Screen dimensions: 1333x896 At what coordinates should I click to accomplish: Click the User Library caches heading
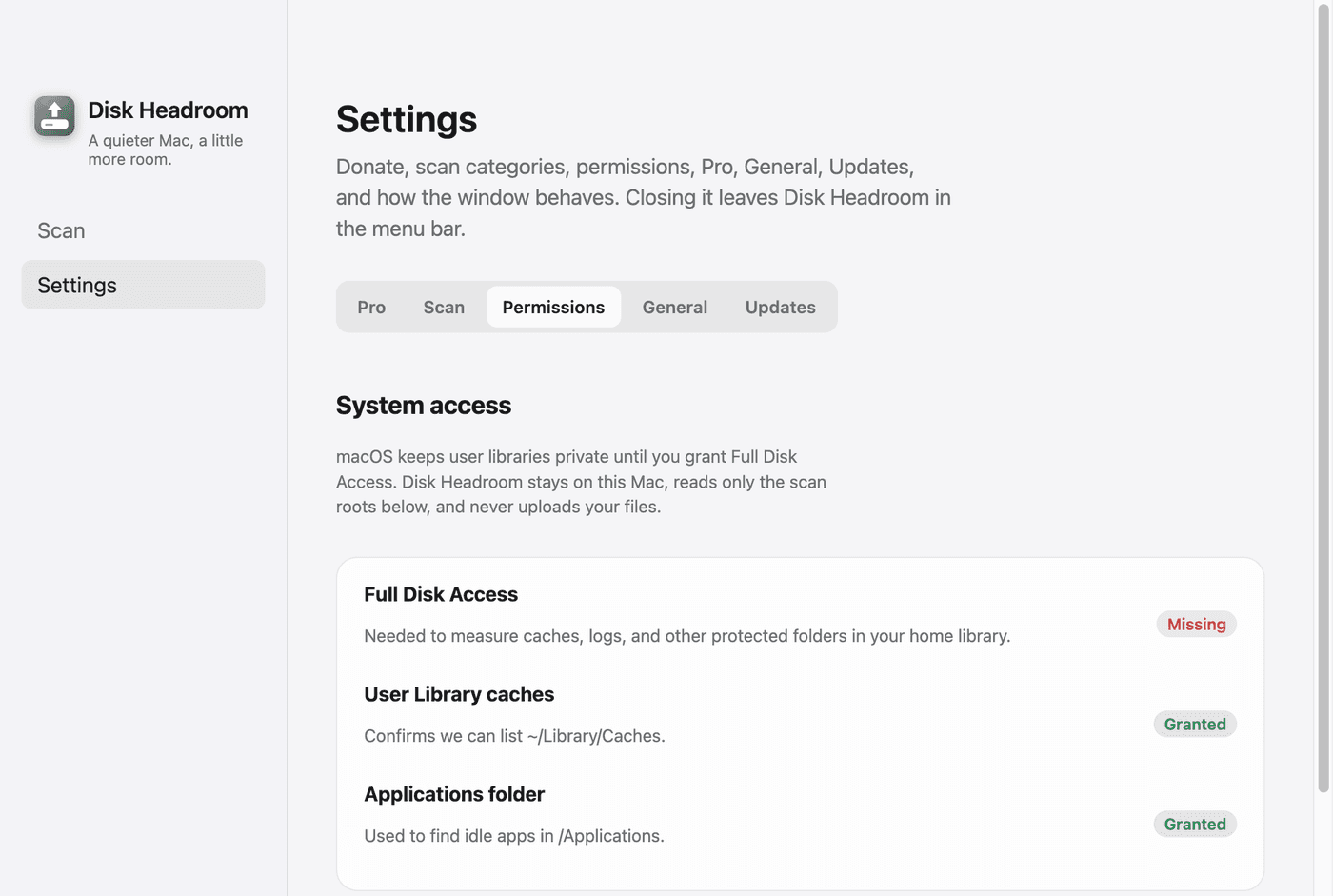click(x=459, y=694)
